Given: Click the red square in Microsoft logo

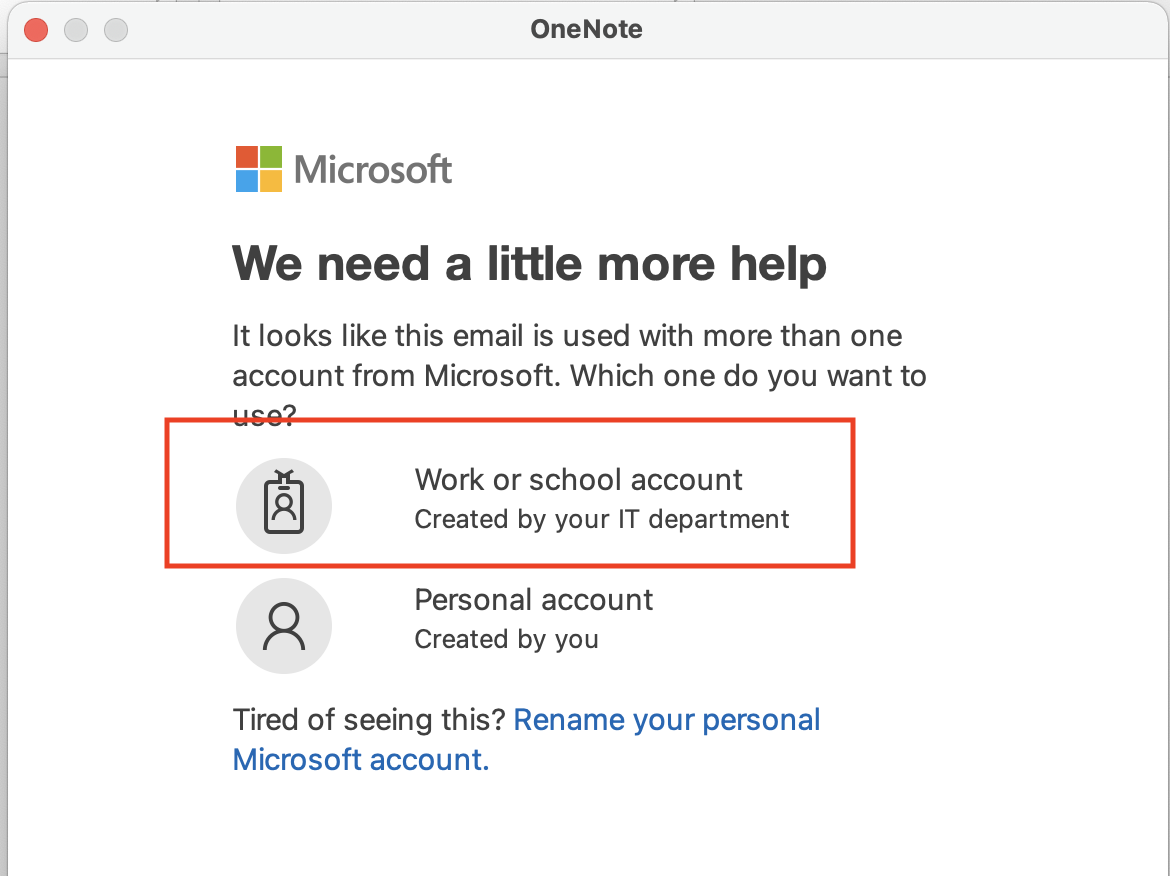Looking at the screenshot, I should [247, 157].
